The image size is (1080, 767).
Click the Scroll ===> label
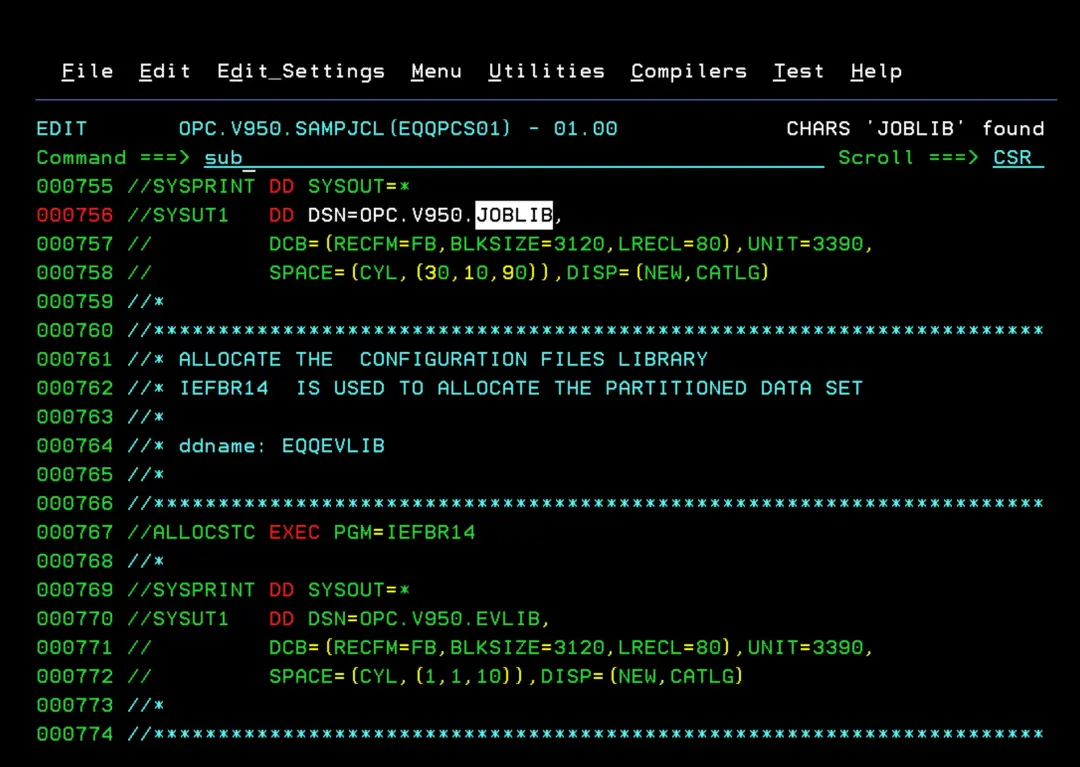[908, 158]
